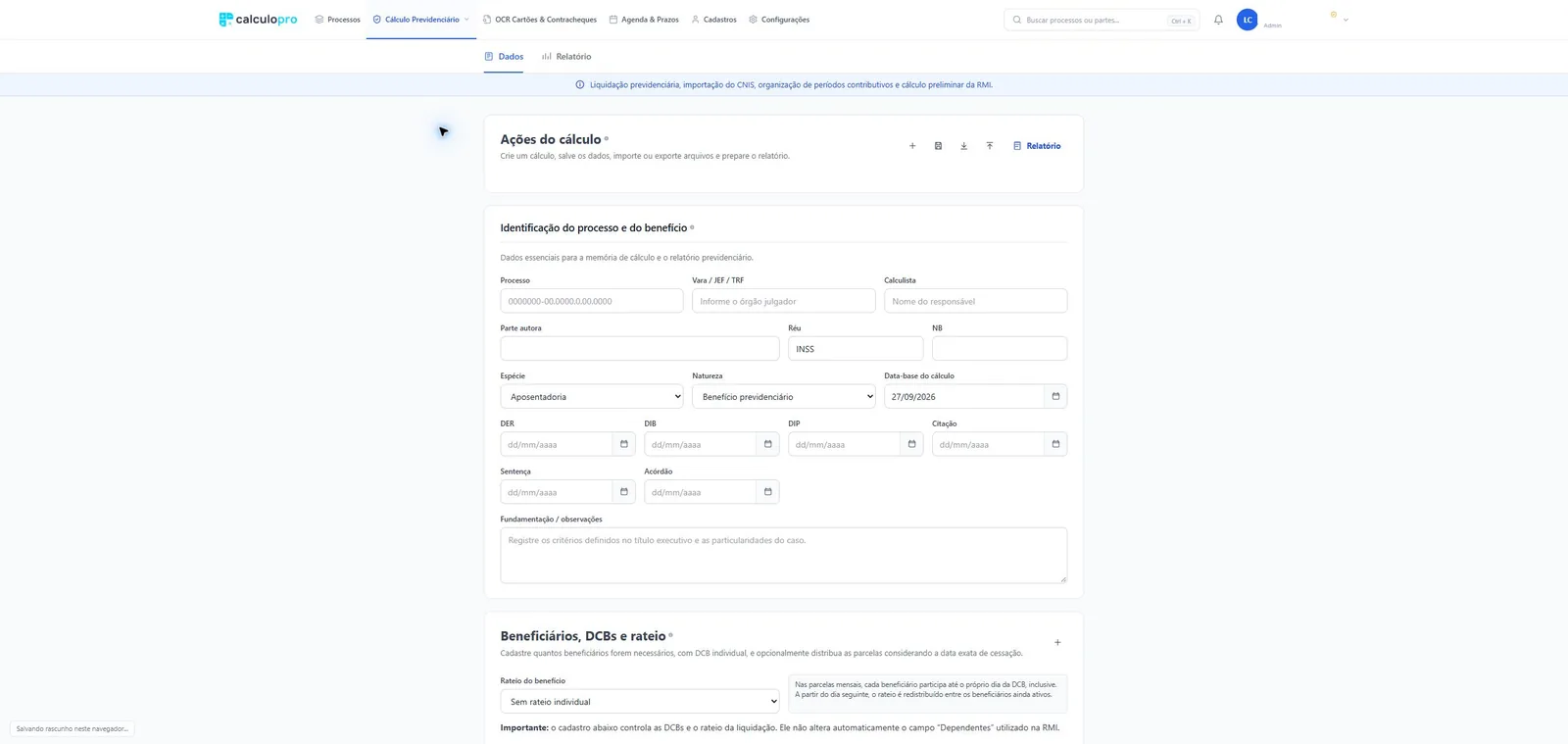This screenshot has height=744, width=1568.
Task: Open the Processos menu
Action: click(x=337, y=20)
